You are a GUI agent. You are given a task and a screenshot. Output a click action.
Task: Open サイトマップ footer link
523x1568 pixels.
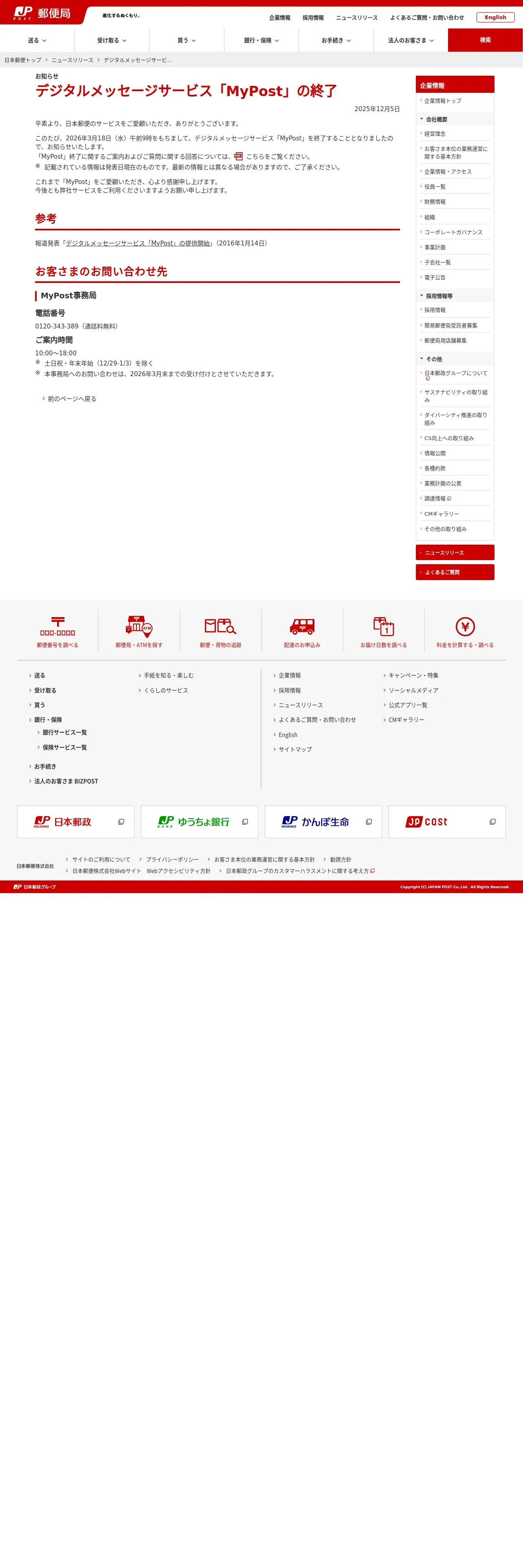(x=295, y=750)
